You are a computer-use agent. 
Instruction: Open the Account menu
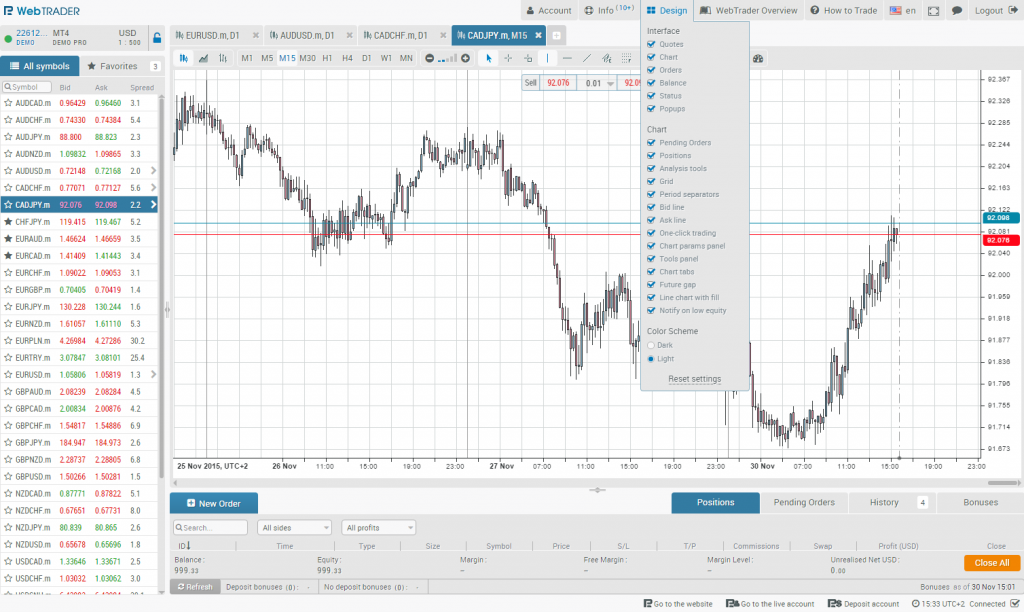click(x=549, y=10)
